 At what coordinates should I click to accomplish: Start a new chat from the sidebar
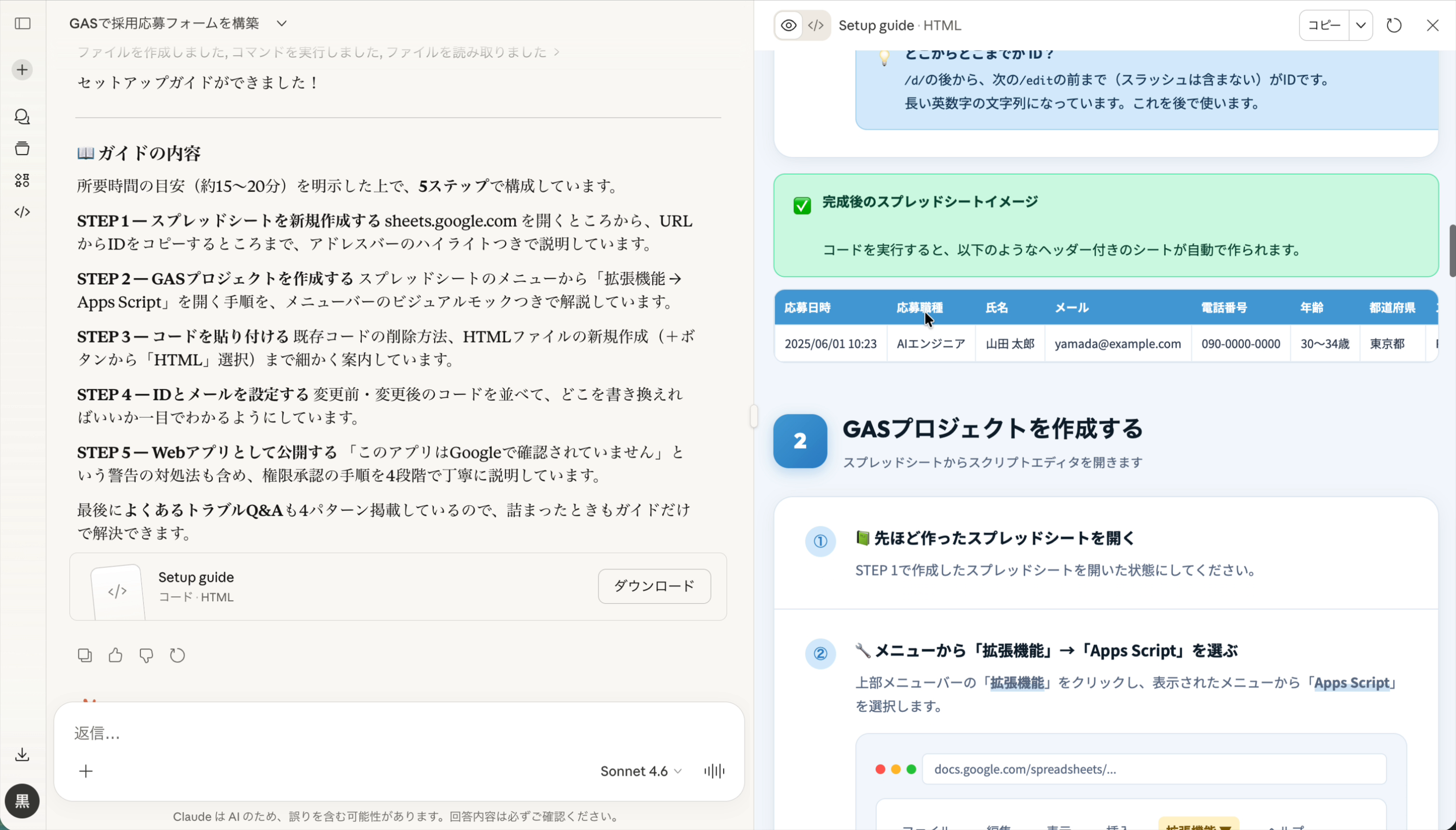pos(22,69)
